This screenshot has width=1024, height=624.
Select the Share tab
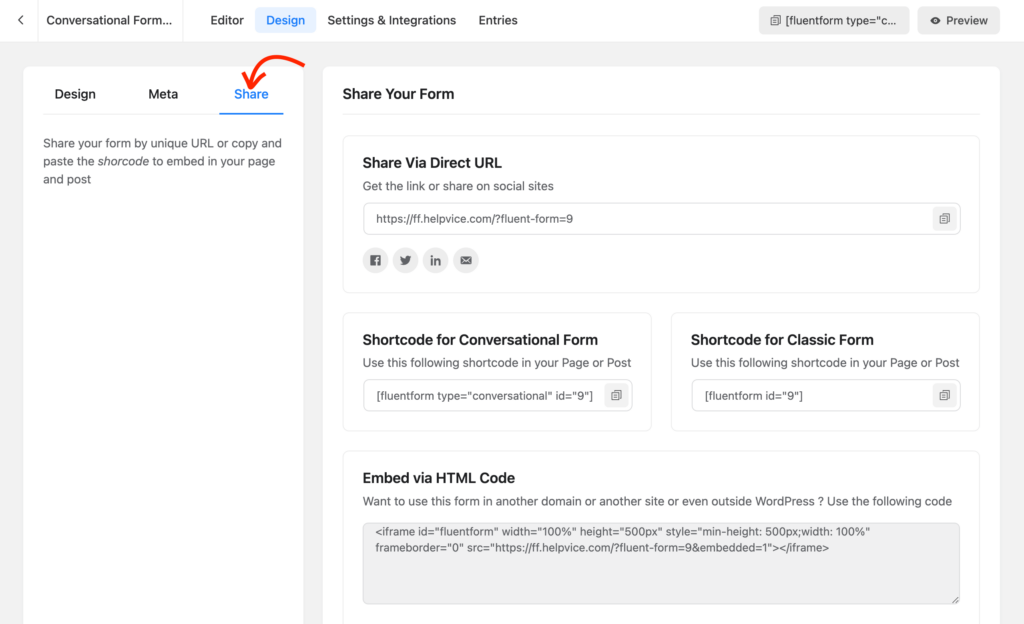(250, 93)
